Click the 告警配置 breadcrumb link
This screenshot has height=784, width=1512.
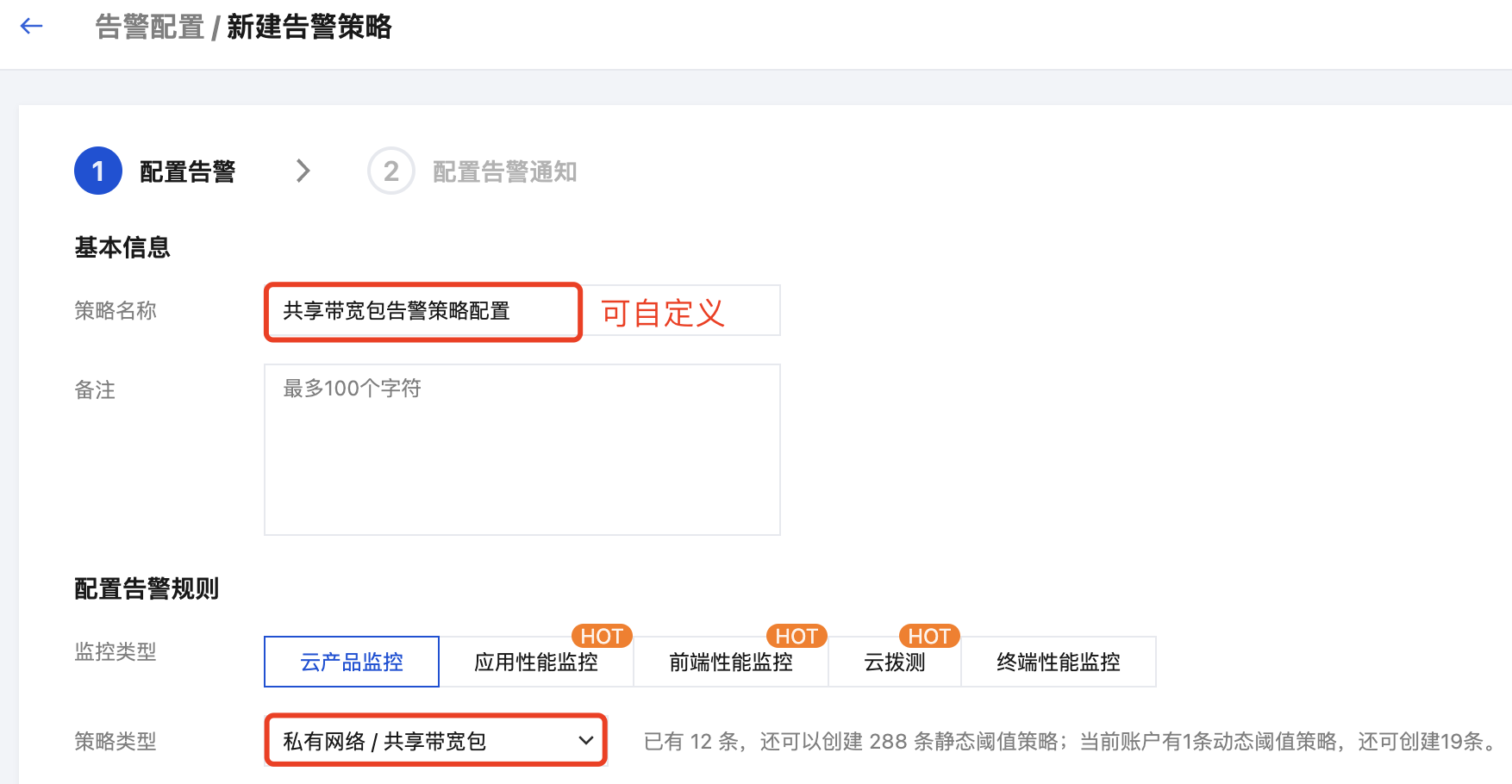[150, 28]
